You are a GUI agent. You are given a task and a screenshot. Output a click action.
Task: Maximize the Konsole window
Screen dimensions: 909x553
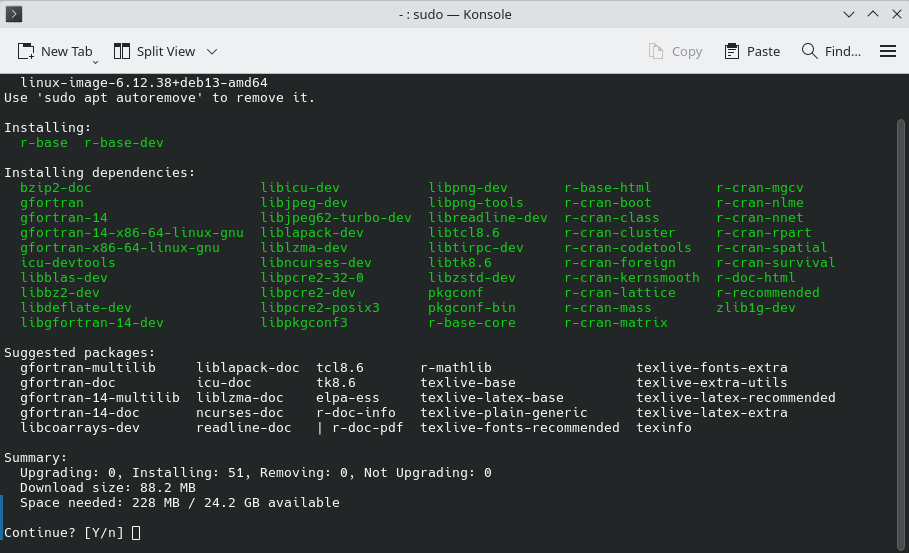[871, 14]
